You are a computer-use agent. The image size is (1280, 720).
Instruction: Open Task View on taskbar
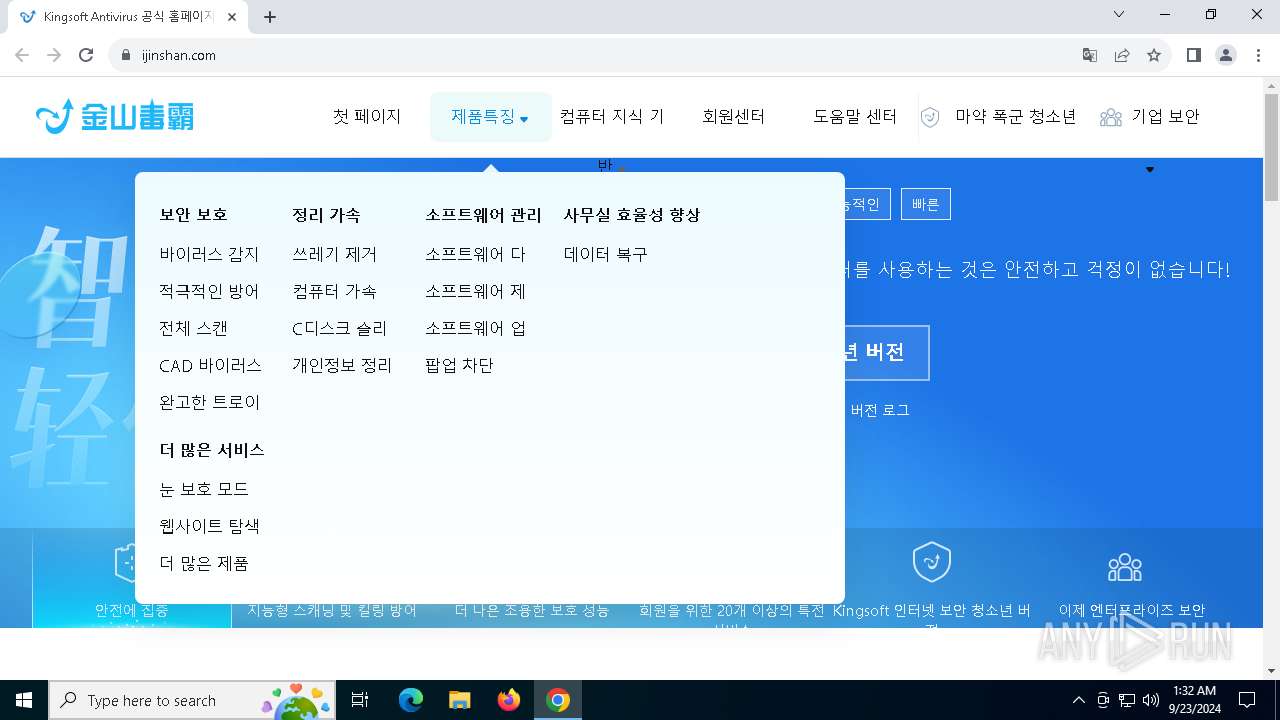[x=360, y=700]
